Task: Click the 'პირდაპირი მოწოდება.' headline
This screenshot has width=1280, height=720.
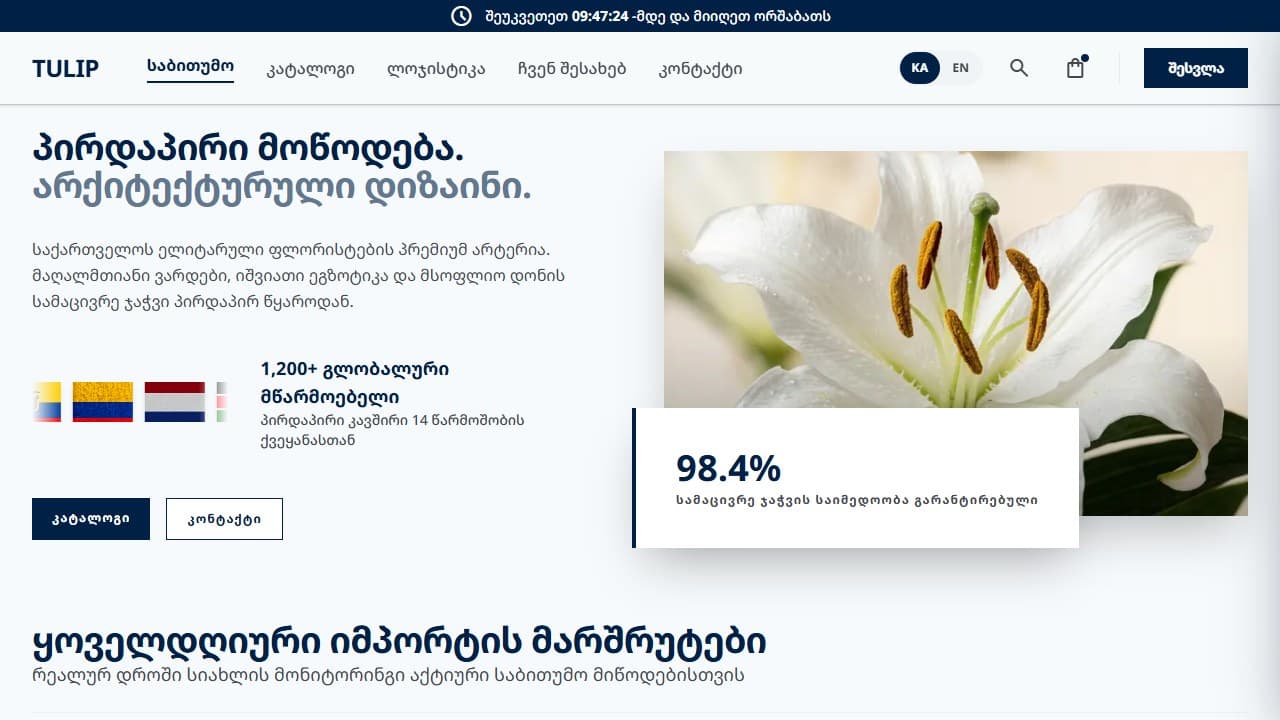Action: pos(248,149)
